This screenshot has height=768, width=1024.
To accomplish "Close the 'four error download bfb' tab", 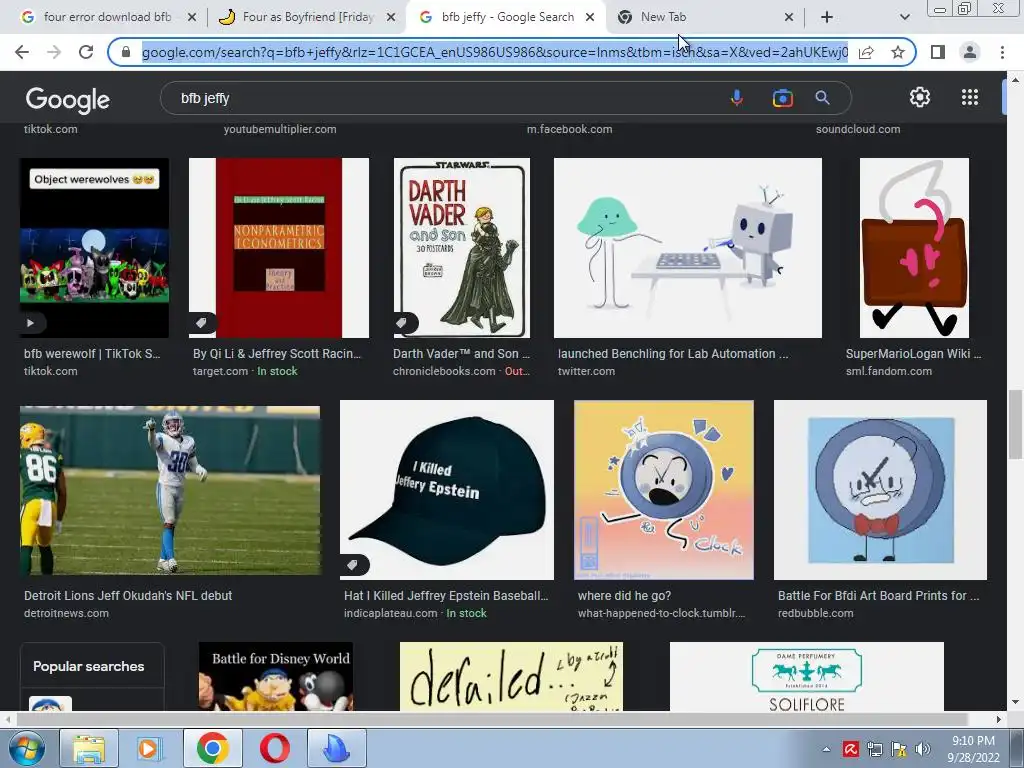I will point(192,17).
